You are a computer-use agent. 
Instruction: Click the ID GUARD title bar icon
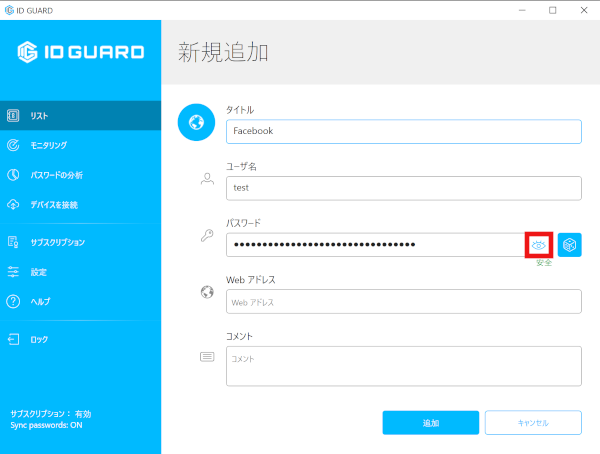[9, 10]
